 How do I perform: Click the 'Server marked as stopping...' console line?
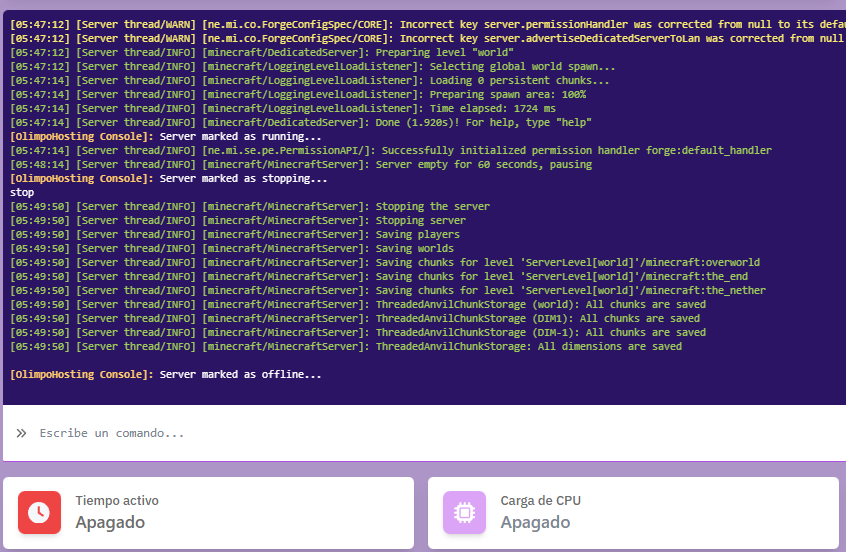[x=243, y=178]
